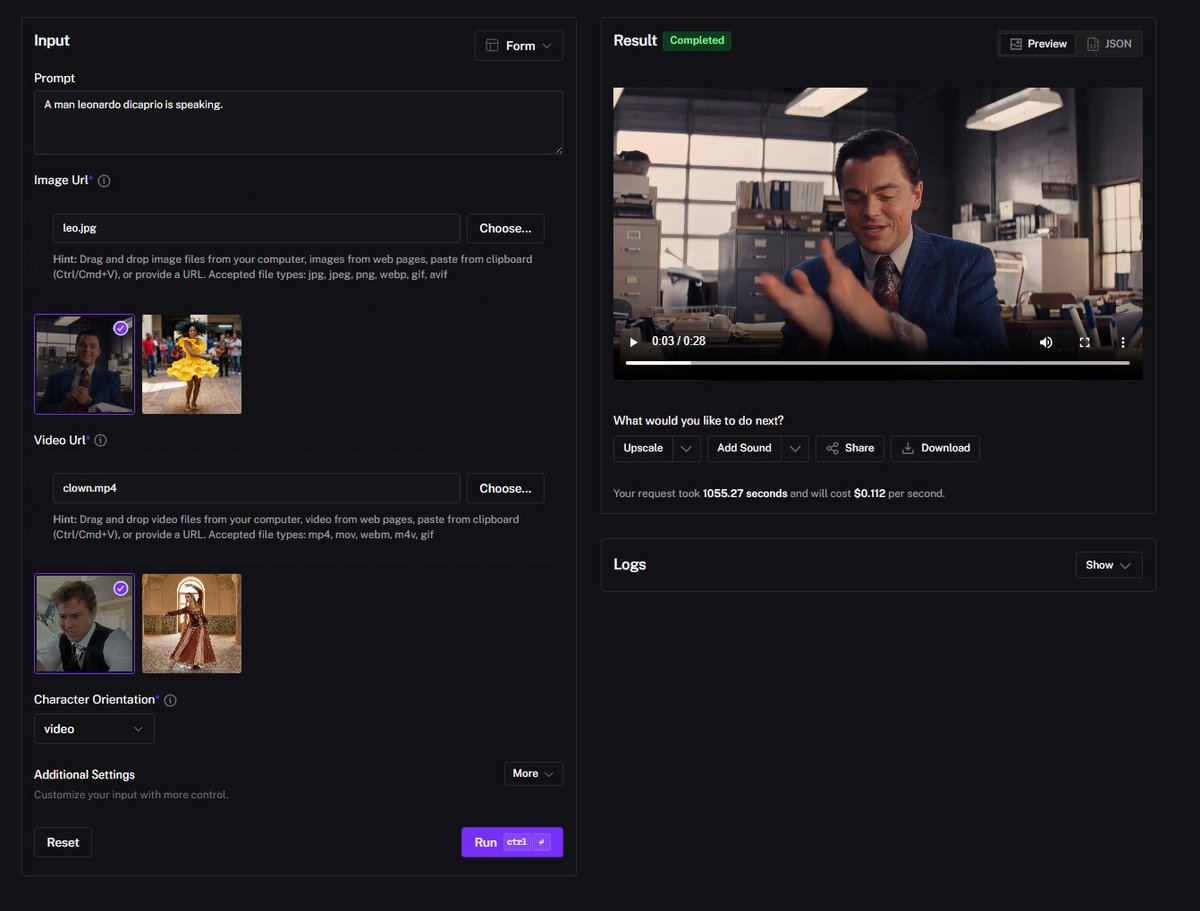Mute the result video volume
Screen dimensions: 1200x911
coord(1046,342)
